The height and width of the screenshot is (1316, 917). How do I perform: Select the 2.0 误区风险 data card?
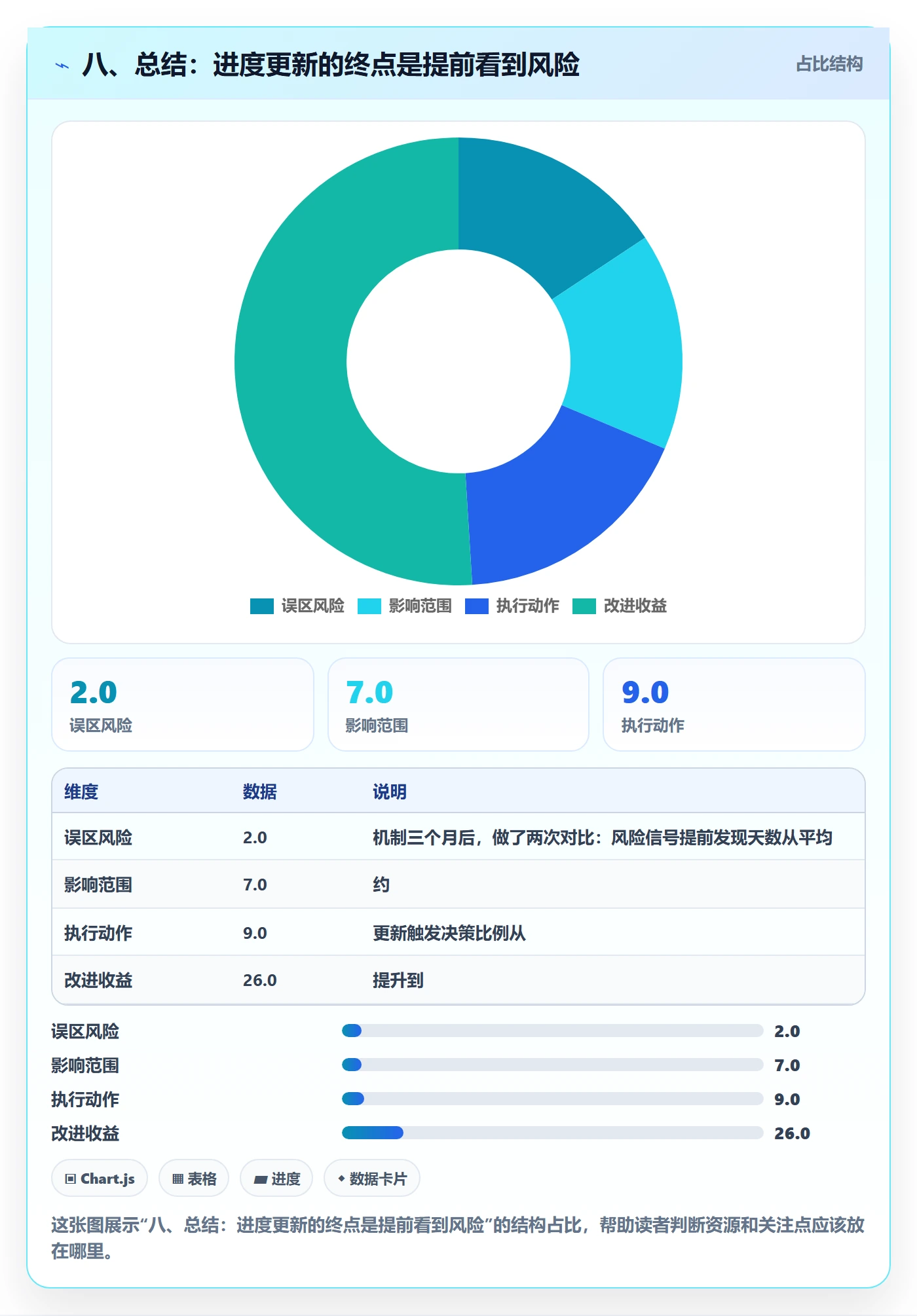(183, 704)
